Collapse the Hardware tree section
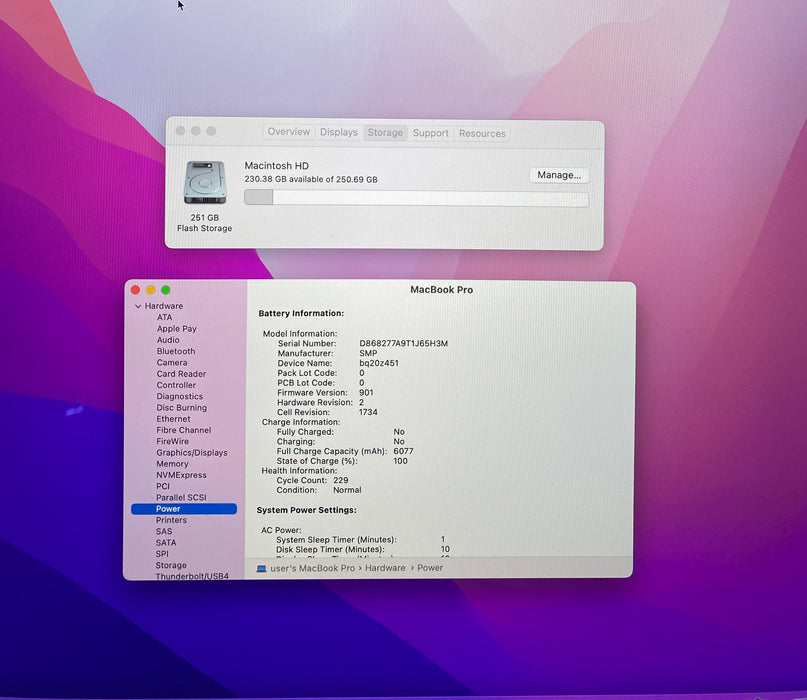This screenshot has width=807, height=700. (x=138, y=306)
